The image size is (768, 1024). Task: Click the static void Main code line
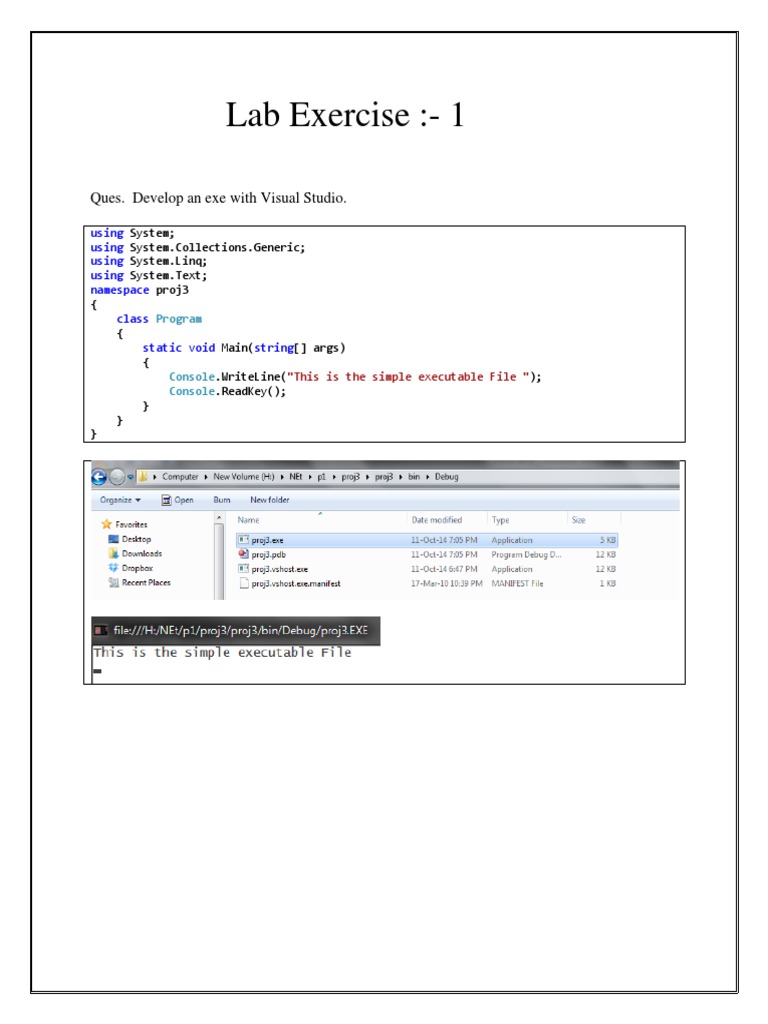[244, 348]
